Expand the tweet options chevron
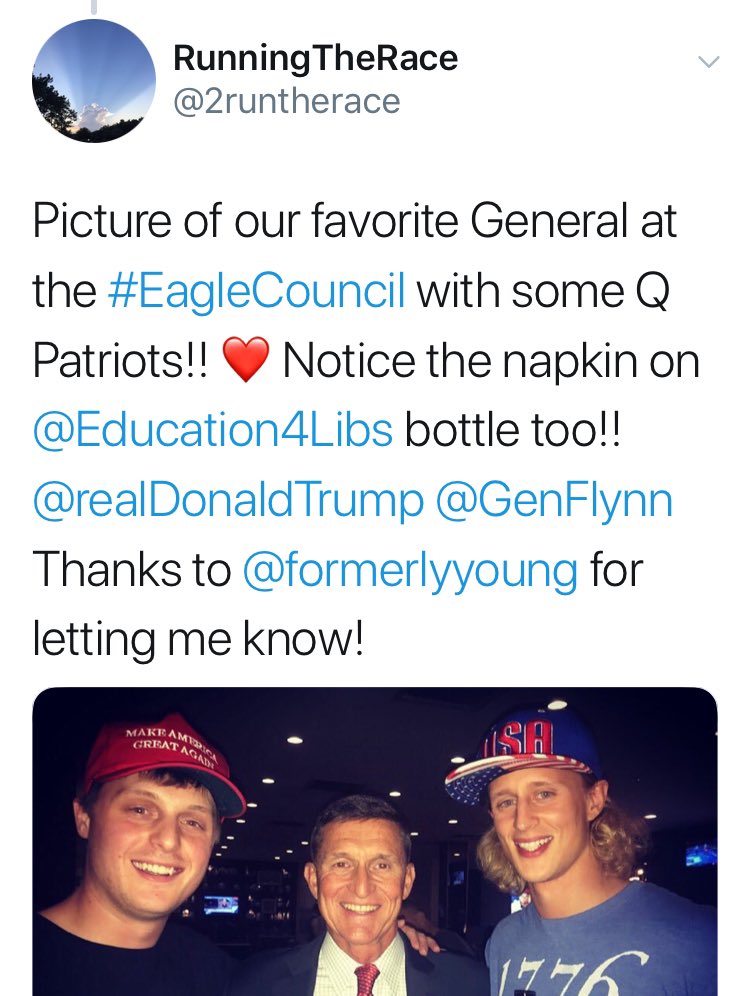750x996 pixels. pyautogui.click(x=708, y=62)
